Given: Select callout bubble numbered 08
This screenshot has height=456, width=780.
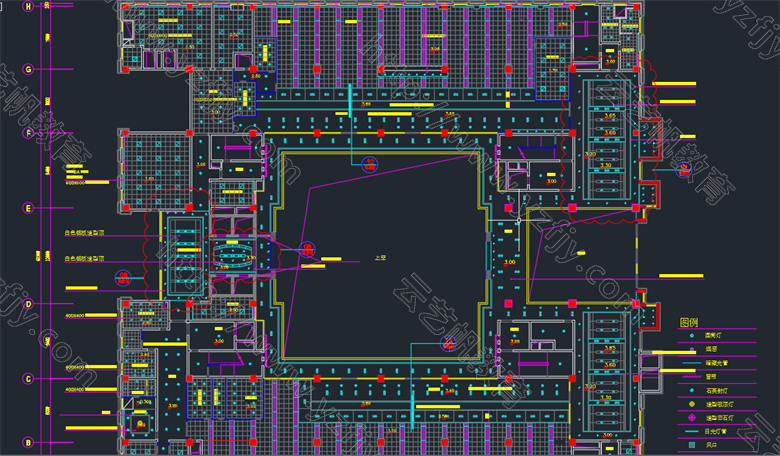Looking at the screenshot, I should [307, 249].
